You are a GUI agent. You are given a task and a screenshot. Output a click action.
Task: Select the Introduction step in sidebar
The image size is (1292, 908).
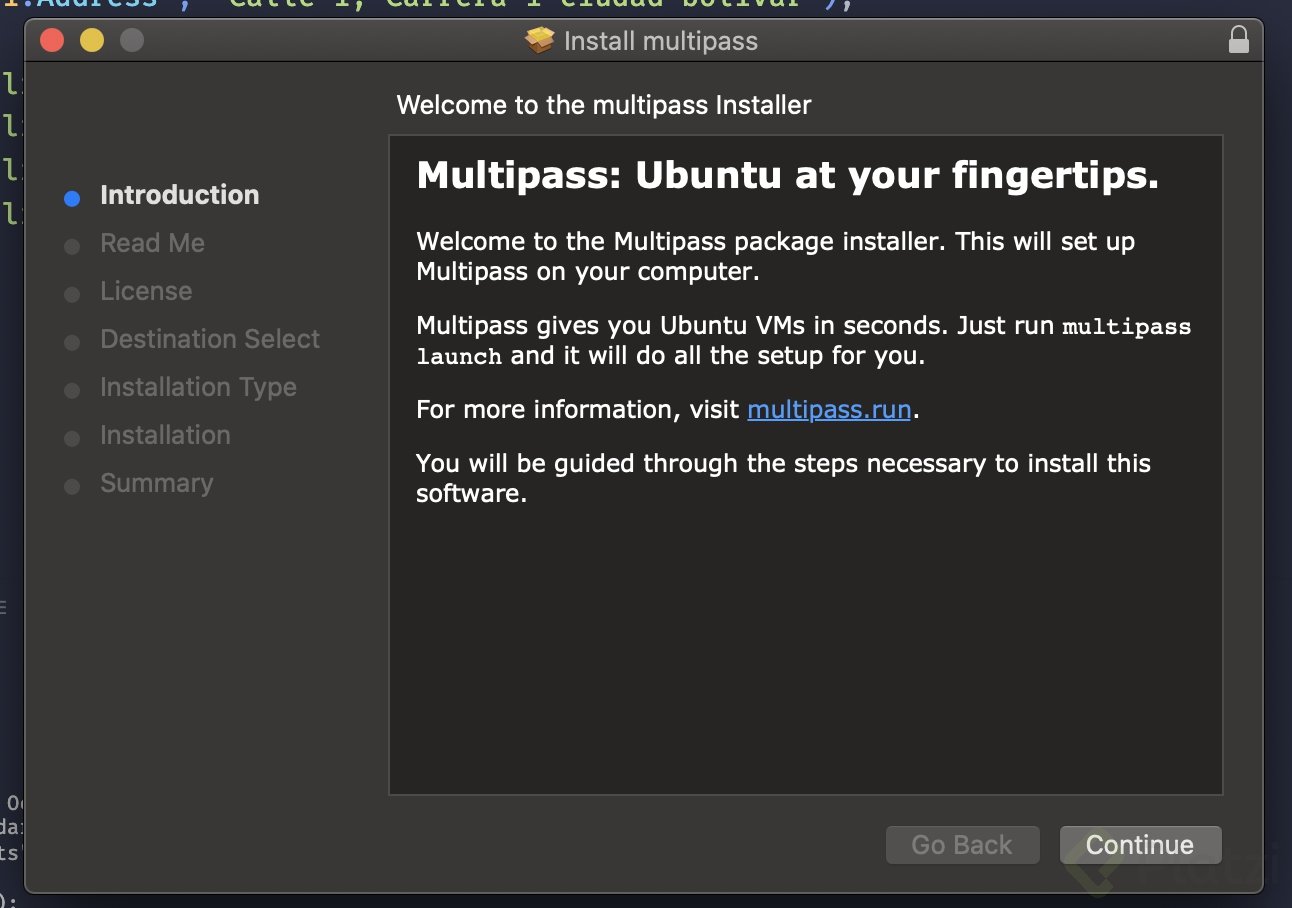[x=180, y=195]
